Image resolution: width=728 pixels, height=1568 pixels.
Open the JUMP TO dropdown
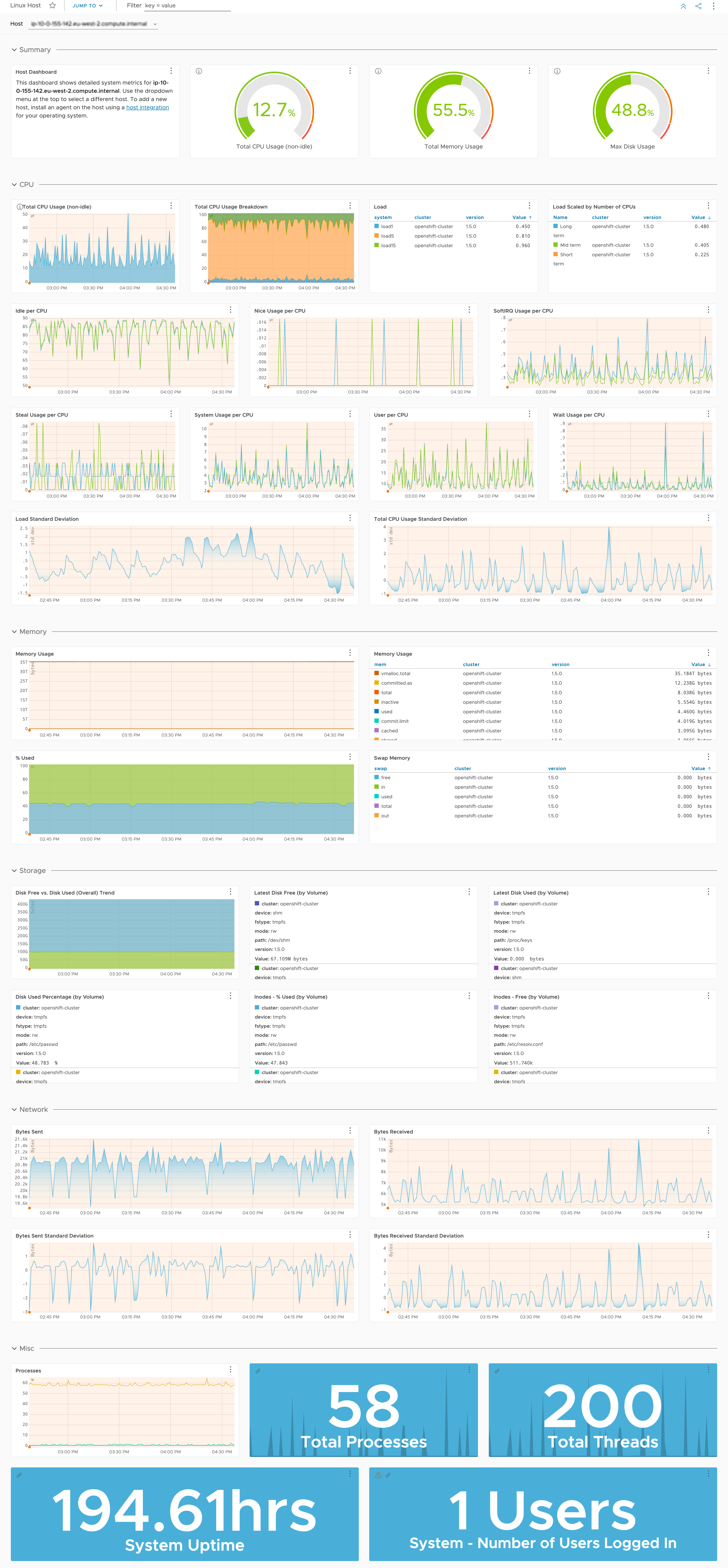(88, 5)
